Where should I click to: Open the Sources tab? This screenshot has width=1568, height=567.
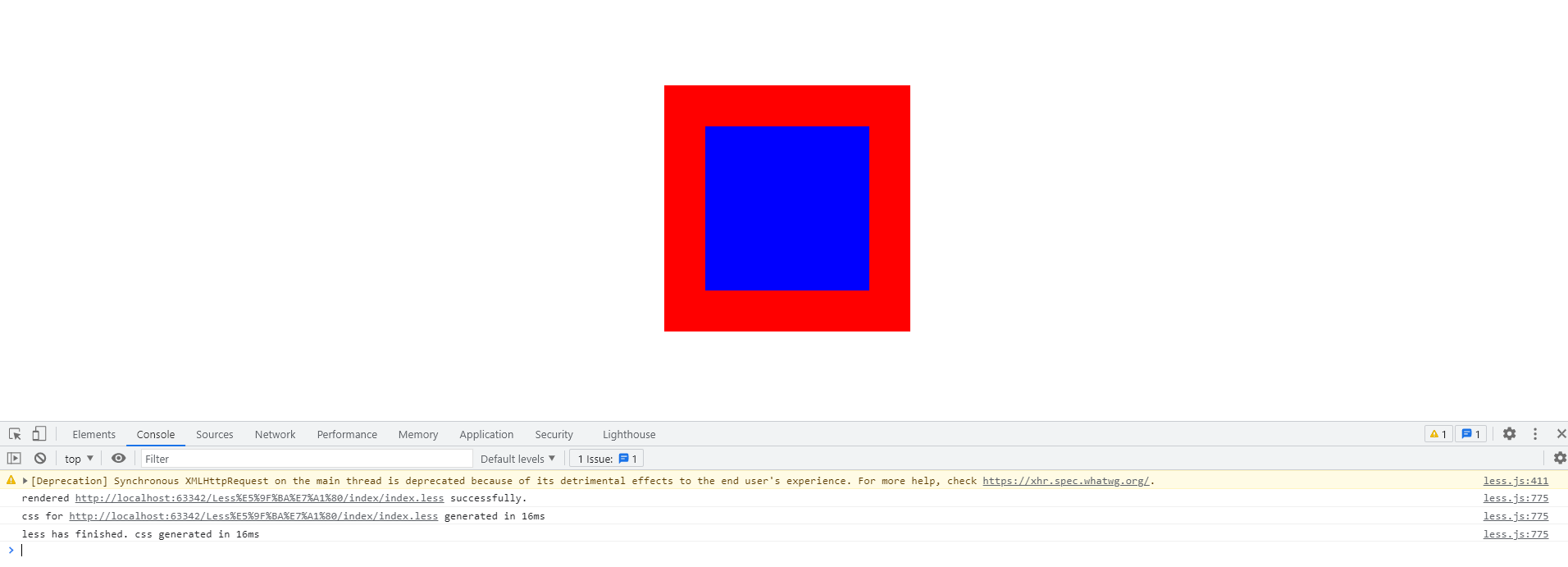pos(214,434)
